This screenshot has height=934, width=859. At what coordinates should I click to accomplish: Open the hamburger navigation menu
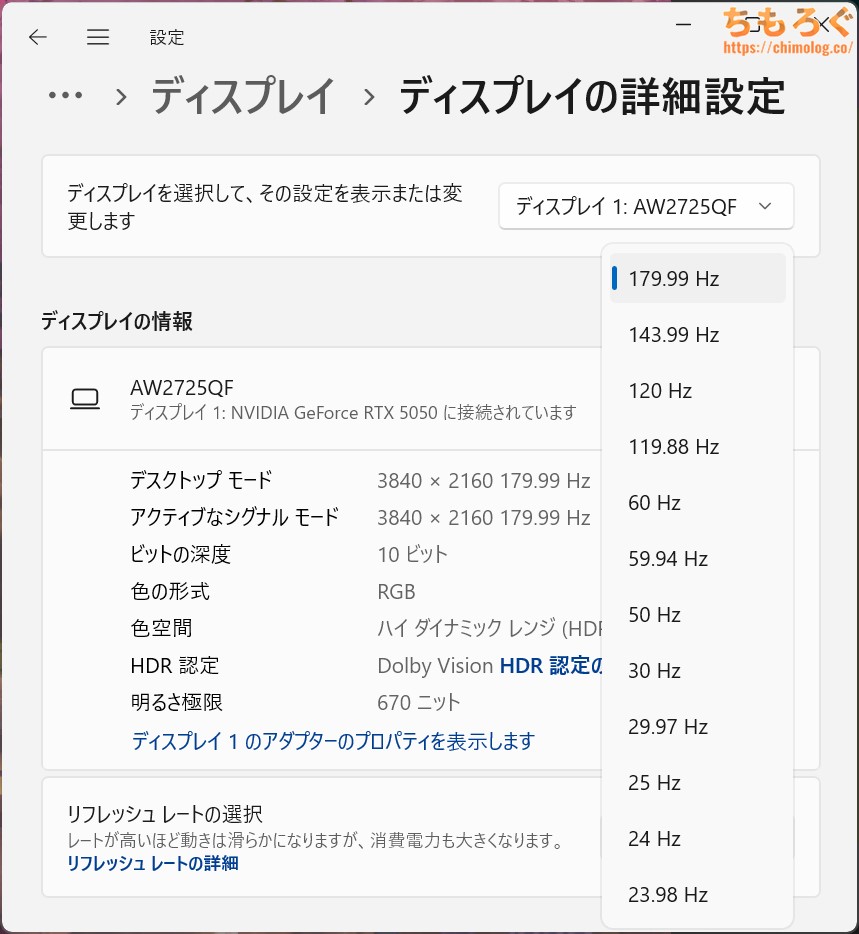(97, 38)
